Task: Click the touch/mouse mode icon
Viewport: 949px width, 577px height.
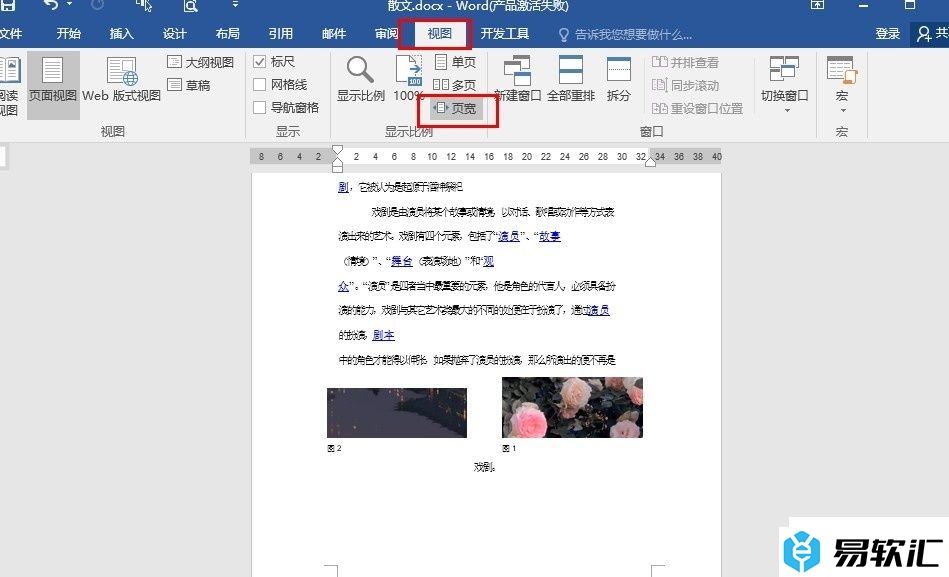Action: coord(144,5)
